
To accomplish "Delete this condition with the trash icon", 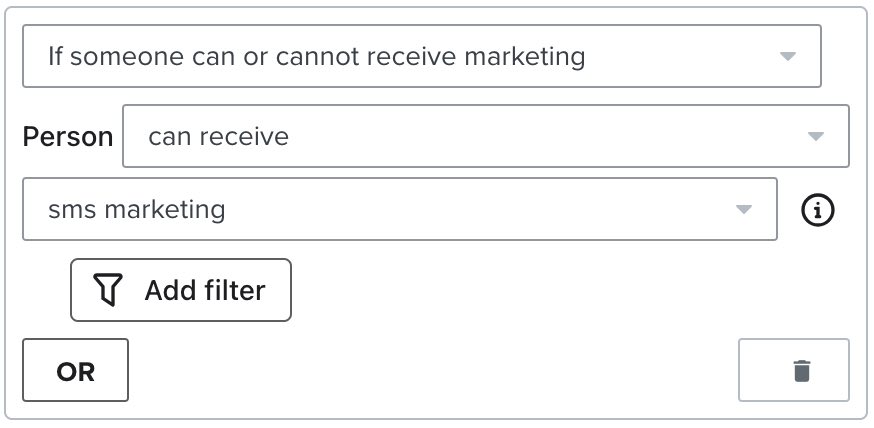I will pyautogui.click(x=801, y=371).
